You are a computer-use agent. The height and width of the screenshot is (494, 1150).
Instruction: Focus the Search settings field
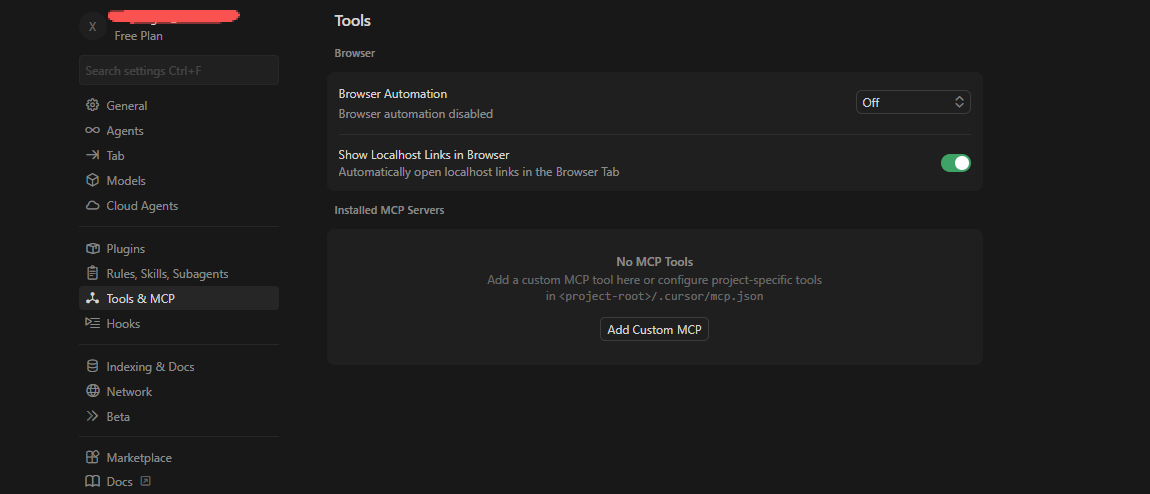click(178, 71)
